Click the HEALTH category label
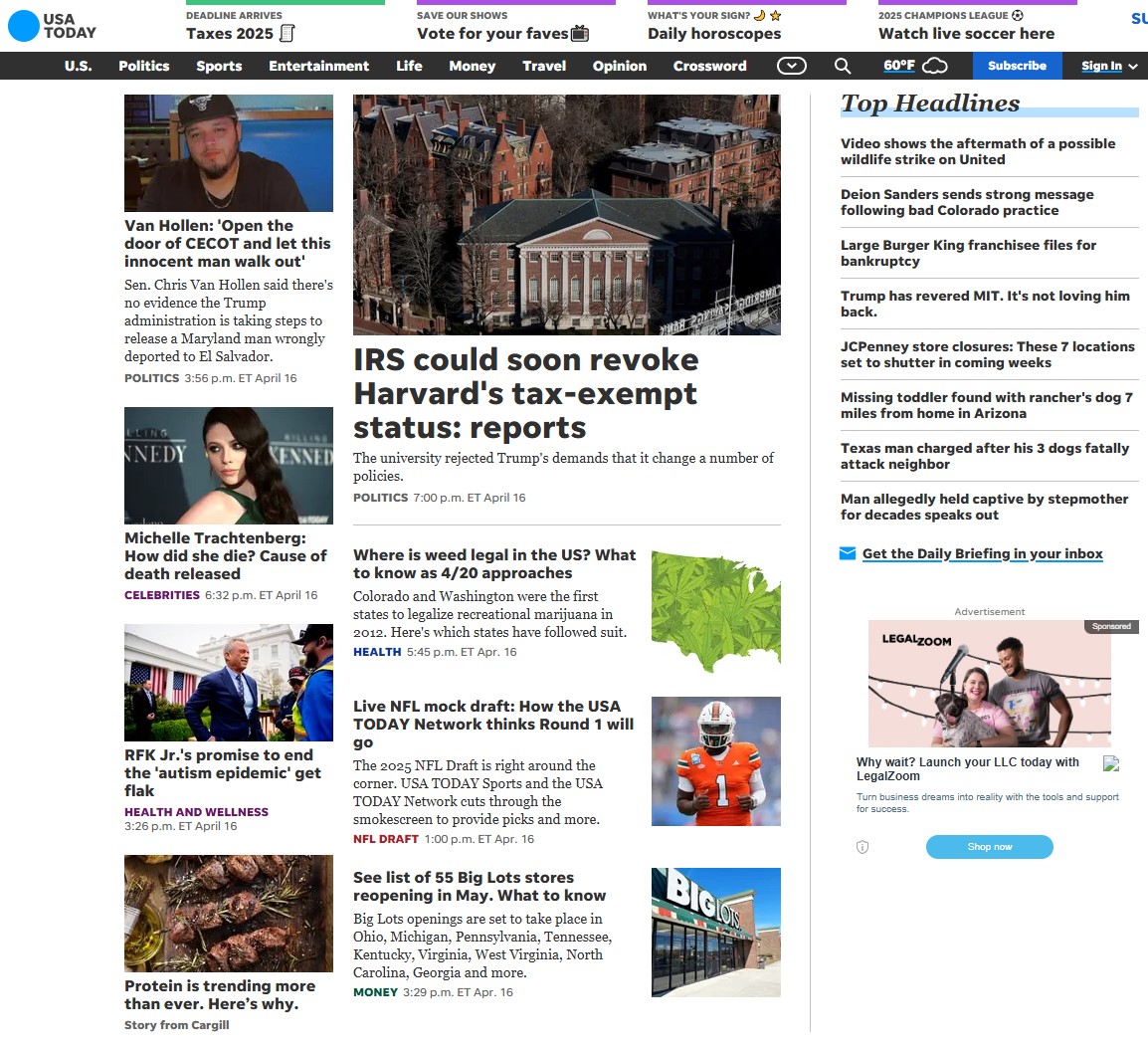This screenshot has height=1049, width=1148. tap(377, 652)
